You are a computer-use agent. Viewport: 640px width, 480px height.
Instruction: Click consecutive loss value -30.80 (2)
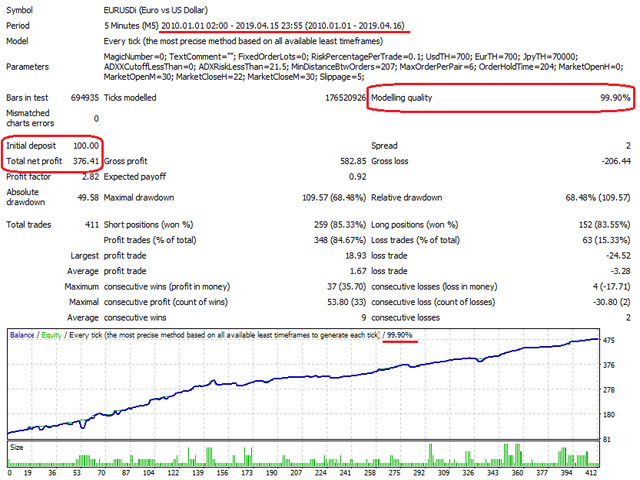[611, 302]
